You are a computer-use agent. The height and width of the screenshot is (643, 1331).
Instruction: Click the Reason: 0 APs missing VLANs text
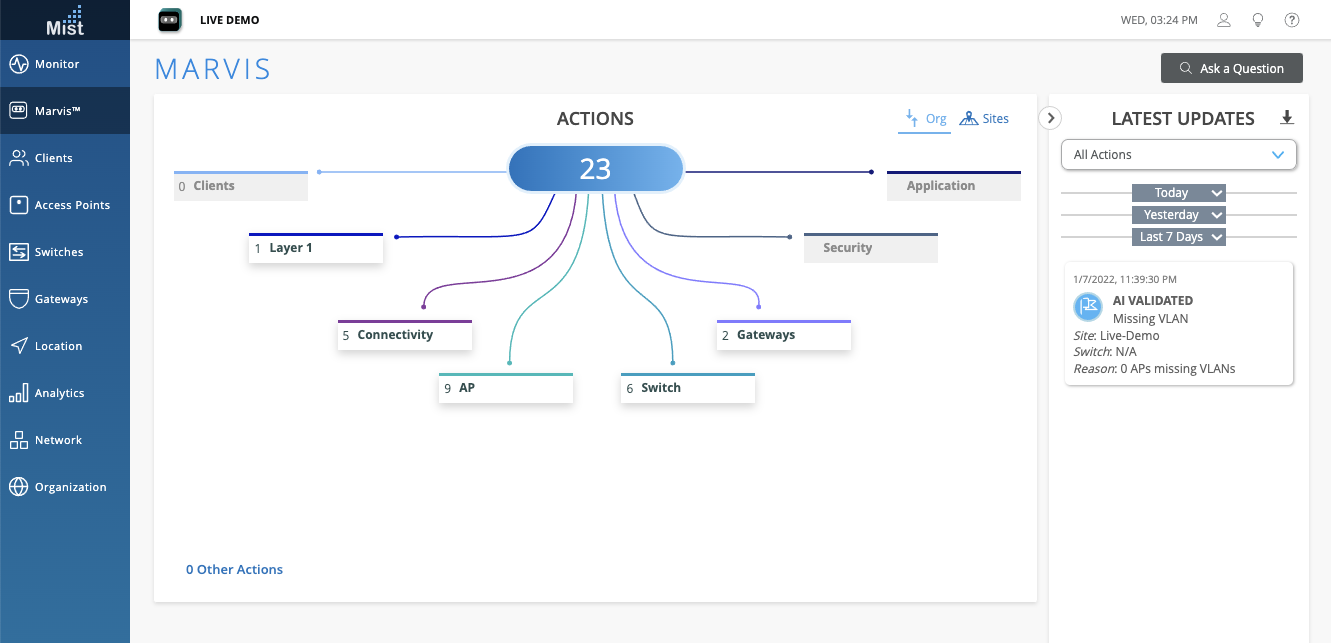pyautogui.click(x=1155, y=369)
